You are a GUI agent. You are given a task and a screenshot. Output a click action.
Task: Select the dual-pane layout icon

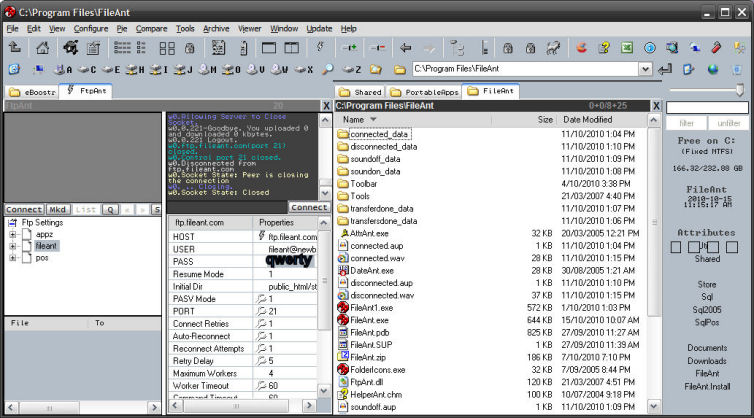[x=291, y=48]
